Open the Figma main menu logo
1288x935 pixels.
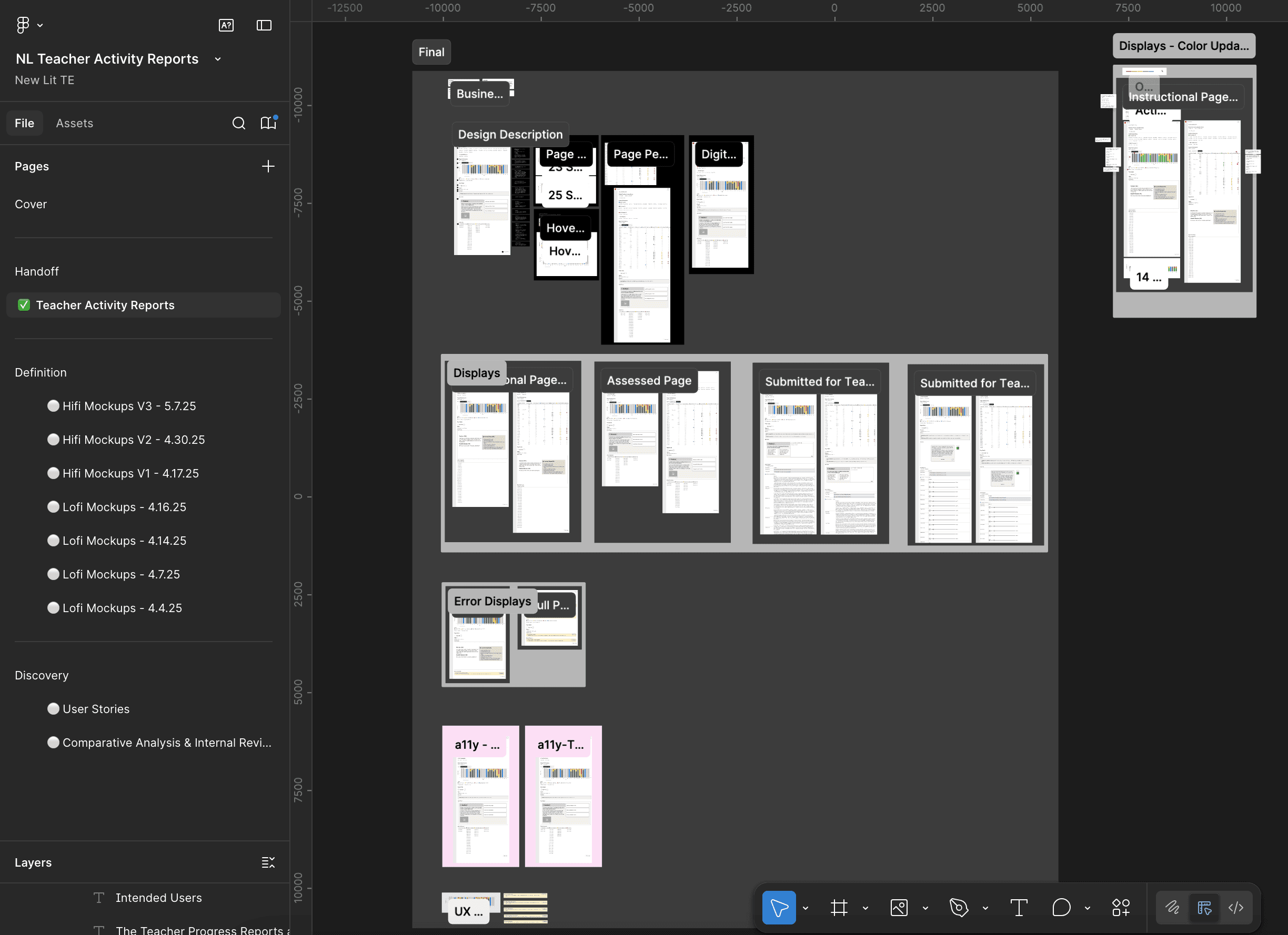click(x=23, y=25)
